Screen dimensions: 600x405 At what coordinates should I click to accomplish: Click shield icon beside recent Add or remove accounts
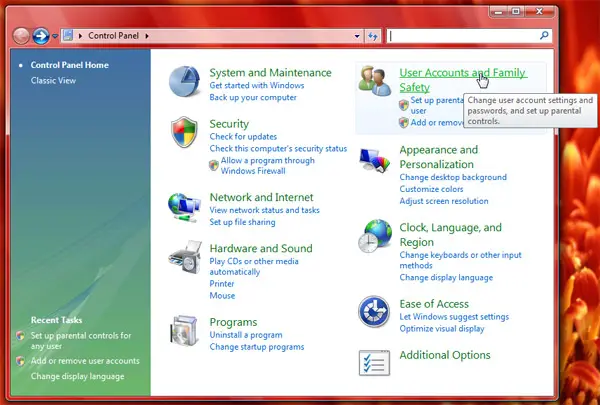click(20, 361)
